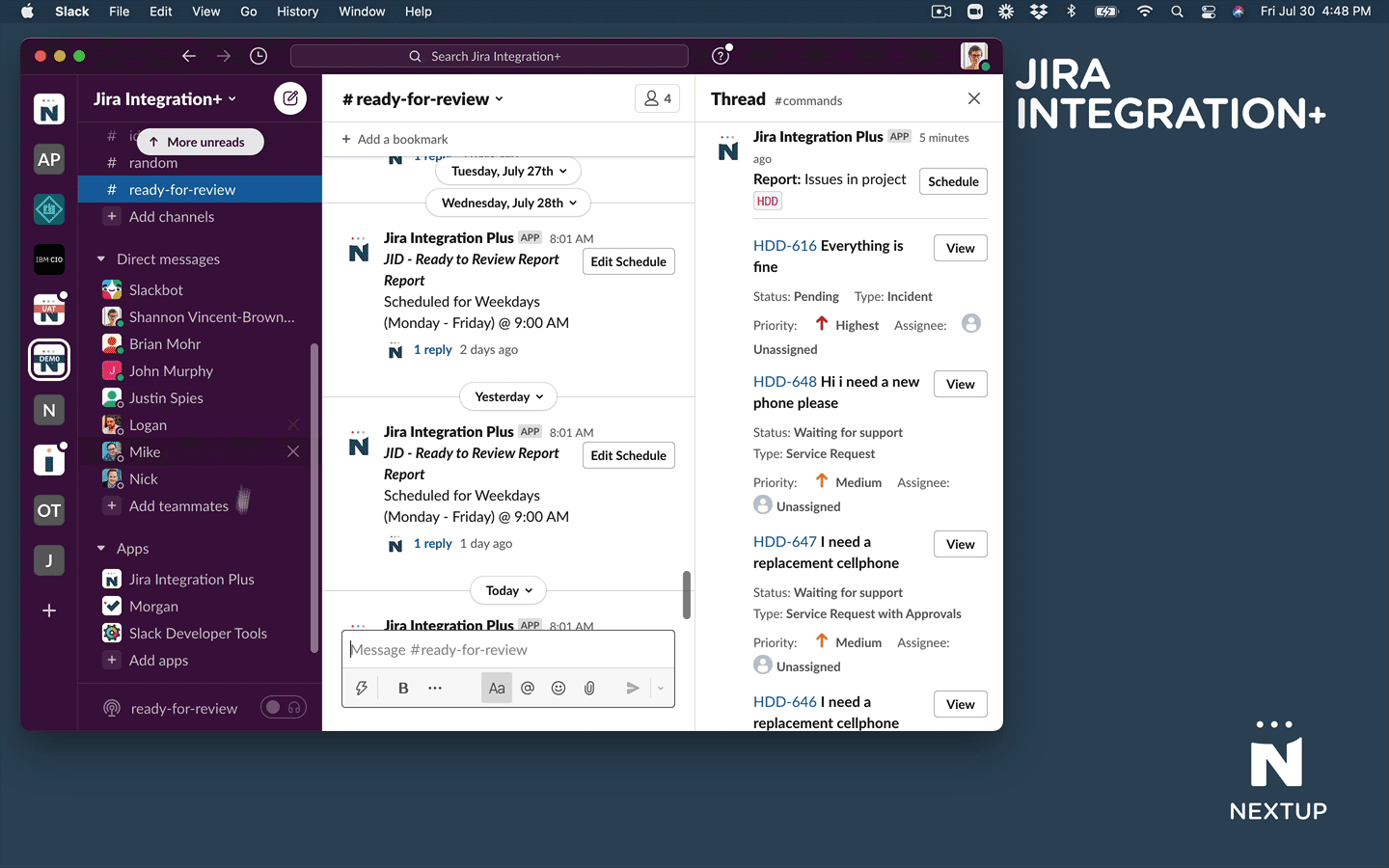1389x868 pixels.
Task: Open the 1 reply from 2 days ago
Action: point(433,349)
